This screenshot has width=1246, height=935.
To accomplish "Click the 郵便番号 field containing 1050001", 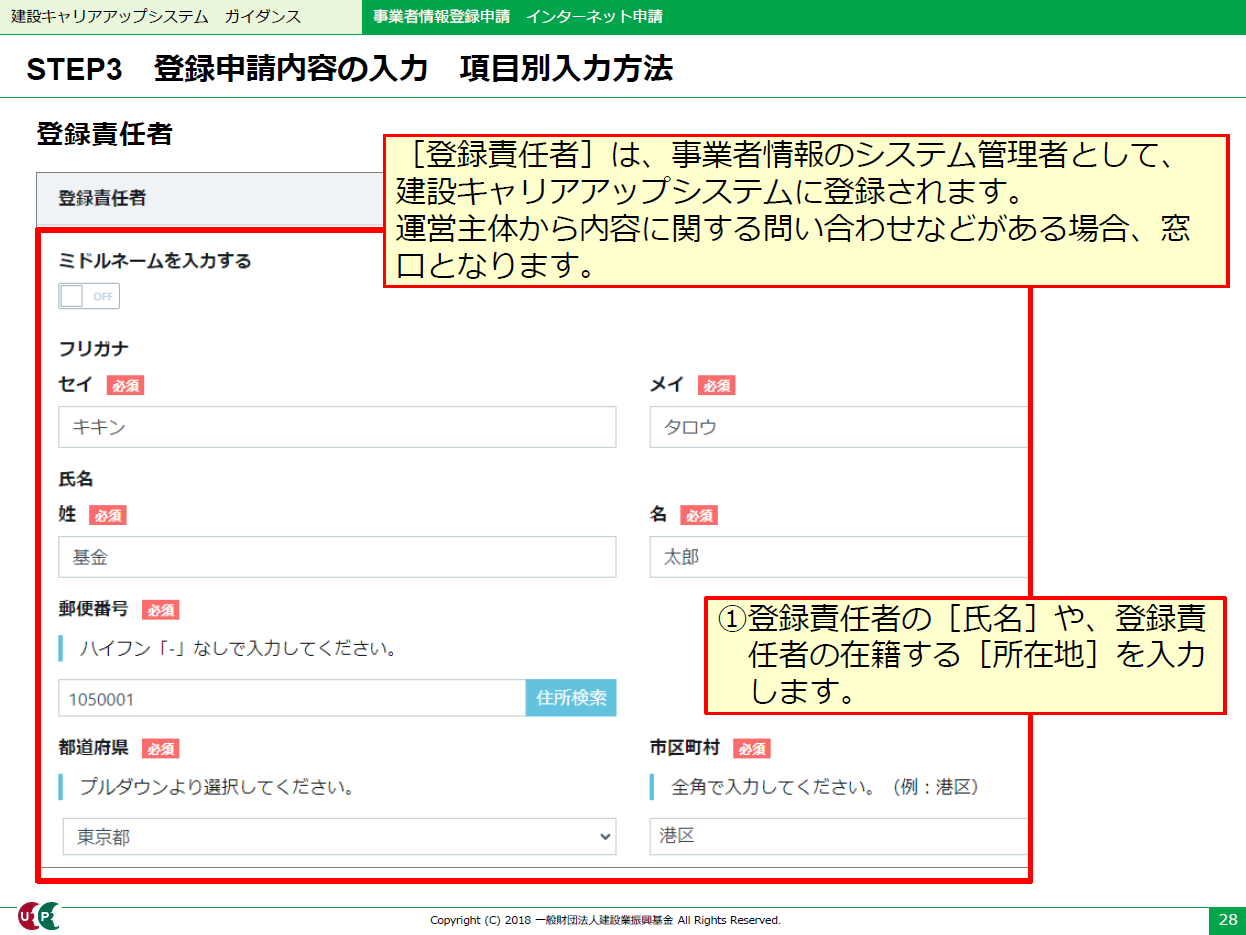I will (292, 698).
